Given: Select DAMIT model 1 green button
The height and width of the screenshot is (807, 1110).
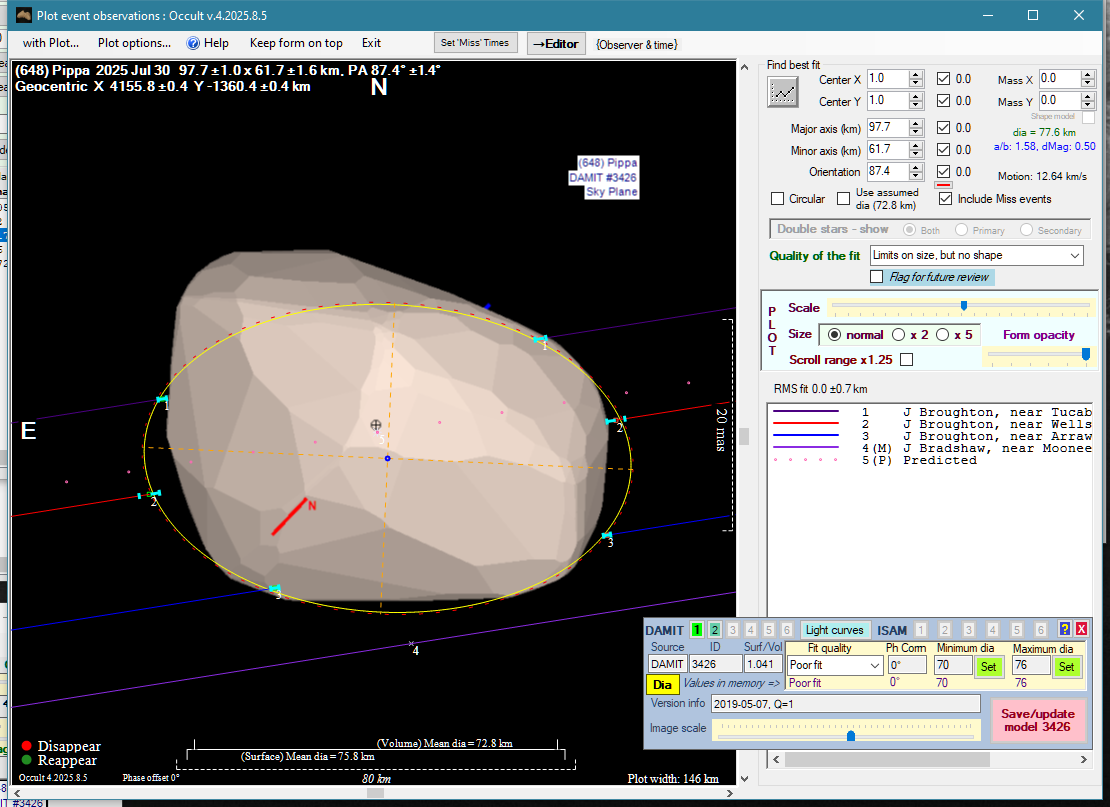Looking at the screenshot, I should click(697, 630).
